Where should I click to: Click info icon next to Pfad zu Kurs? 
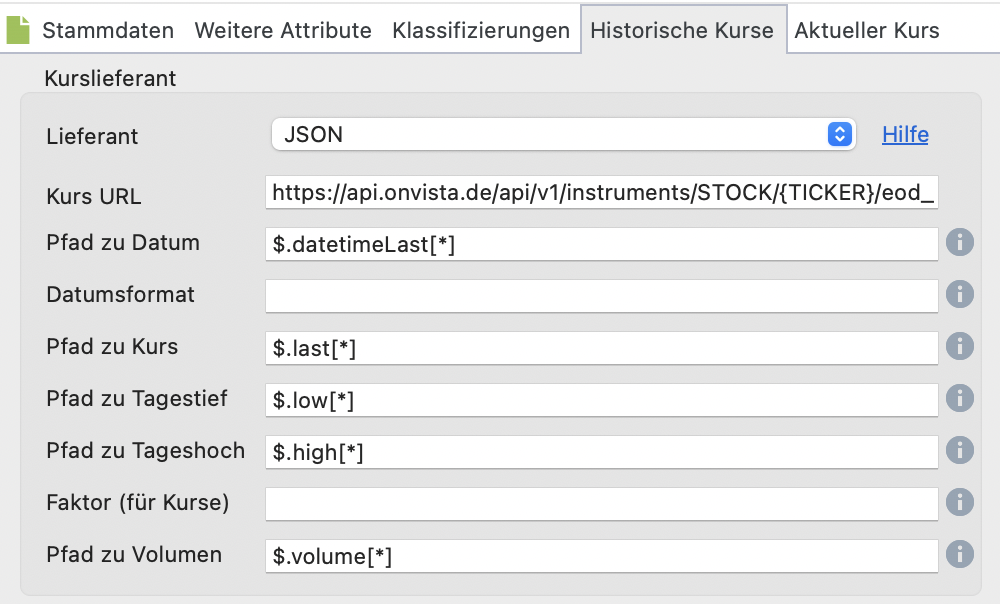click(959, 347)
